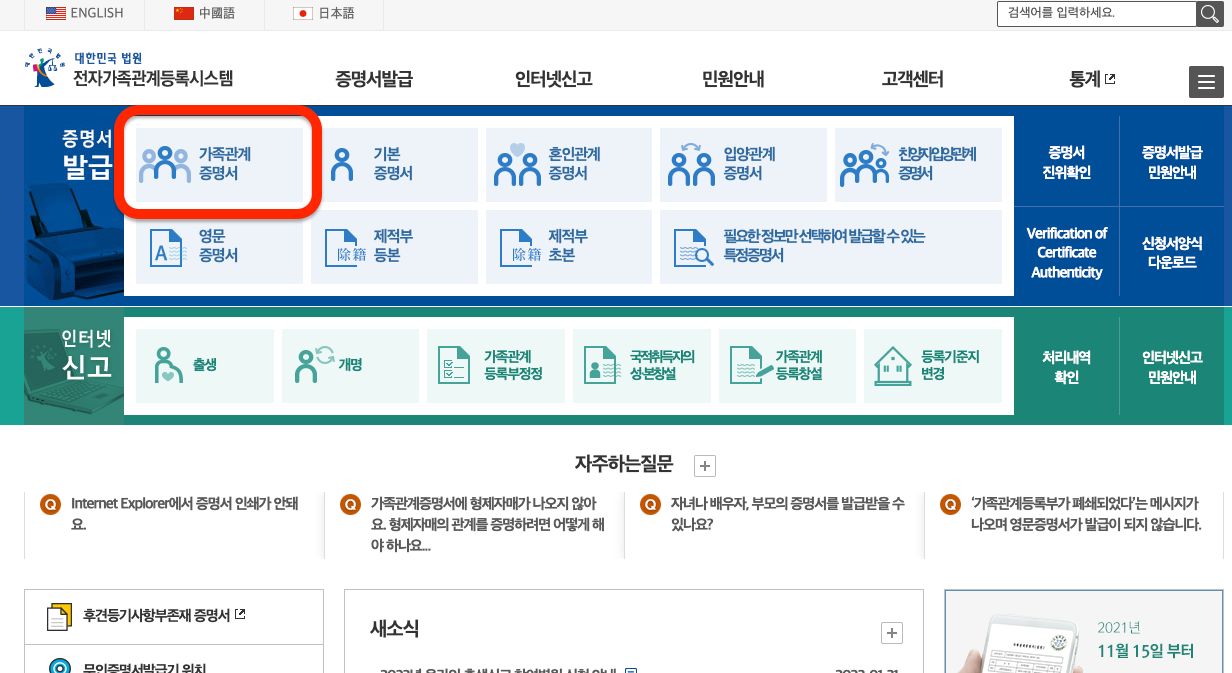Click the 제적부 등본 document icon
This screenshot has height=673, width=1232.
pyautogui.click(x=341, y=247)
